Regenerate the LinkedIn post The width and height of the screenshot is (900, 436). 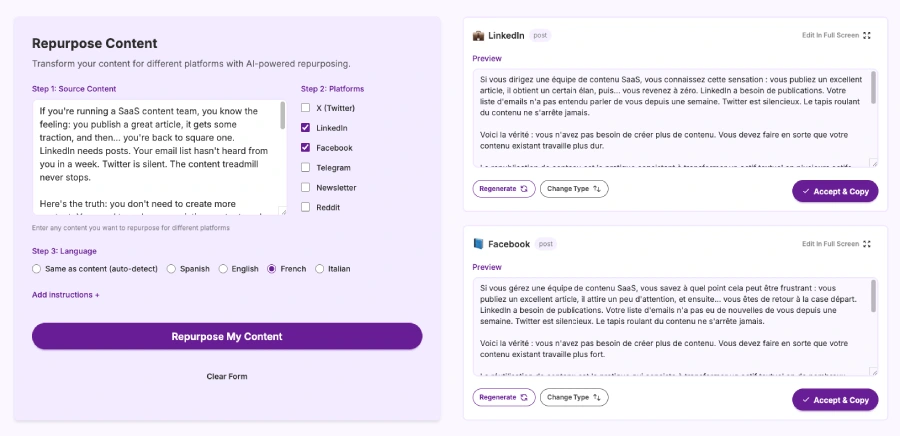[x=504, y=188]
